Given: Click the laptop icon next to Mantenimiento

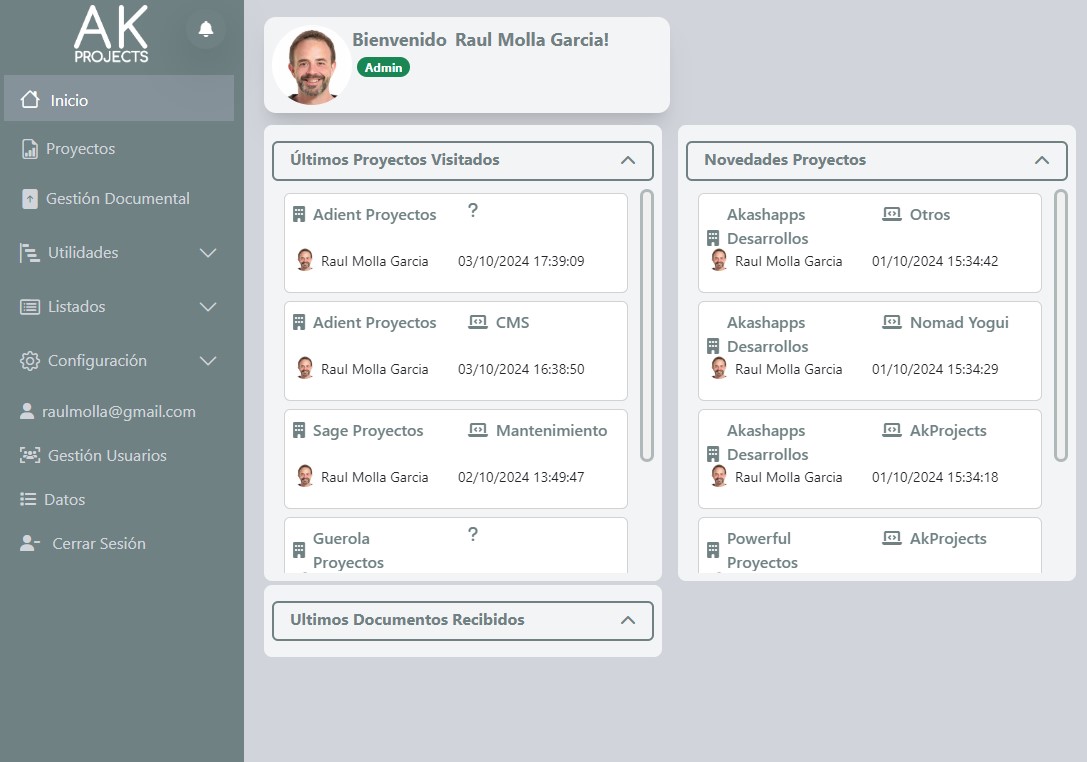Looking at the screenshot, I should pyautogui.click(x=478, y=430).
